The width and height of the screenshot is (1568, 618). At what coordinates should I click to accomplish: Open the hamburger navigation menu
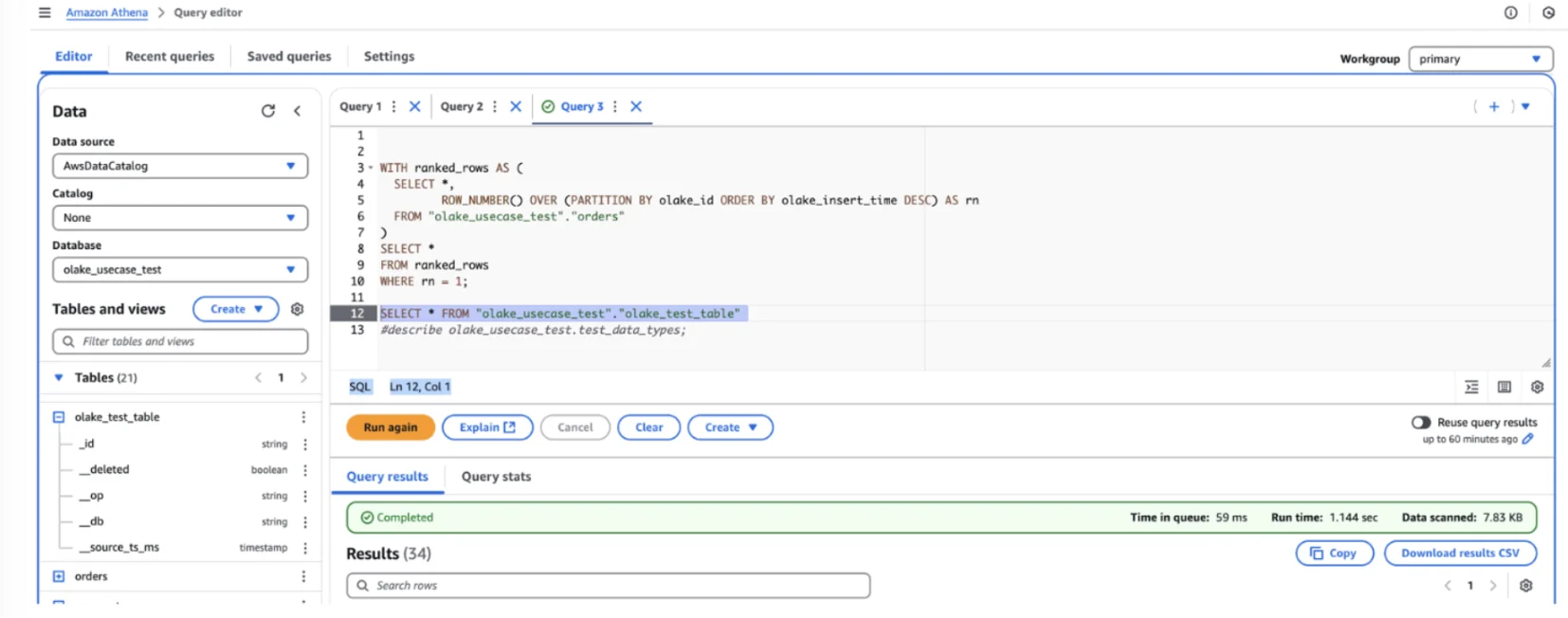tap(45, 12)
